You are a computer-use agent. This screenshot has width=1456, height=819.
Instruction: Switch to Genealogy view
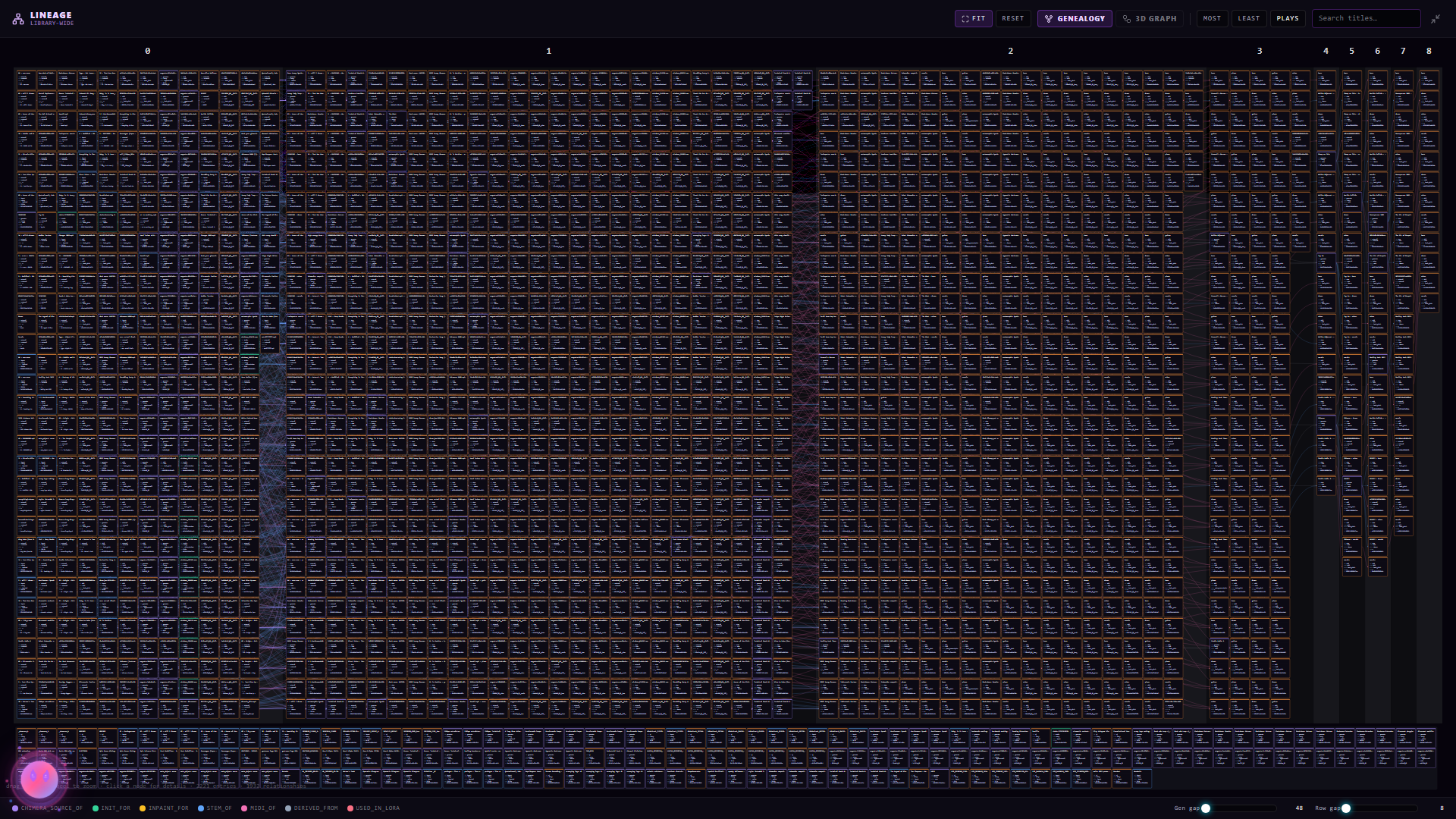click(x=1075, y=18)
